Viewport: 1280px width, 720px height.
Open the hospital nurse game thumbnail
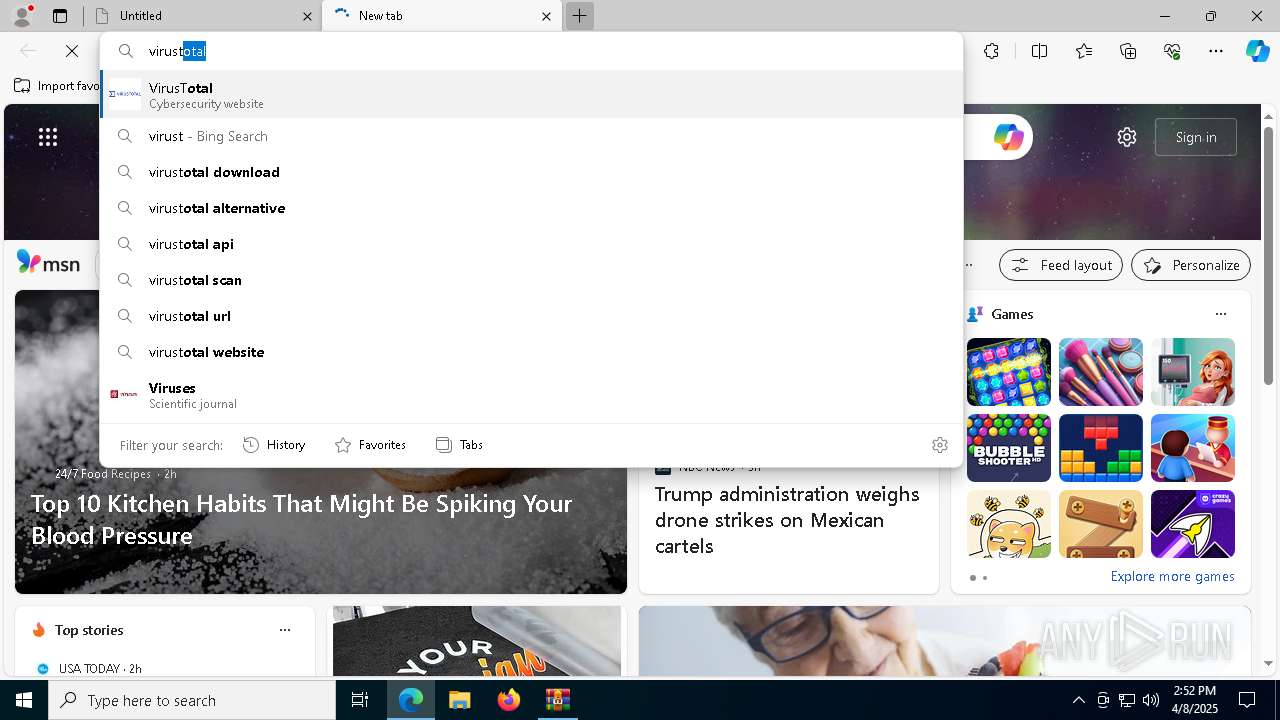1193,372
